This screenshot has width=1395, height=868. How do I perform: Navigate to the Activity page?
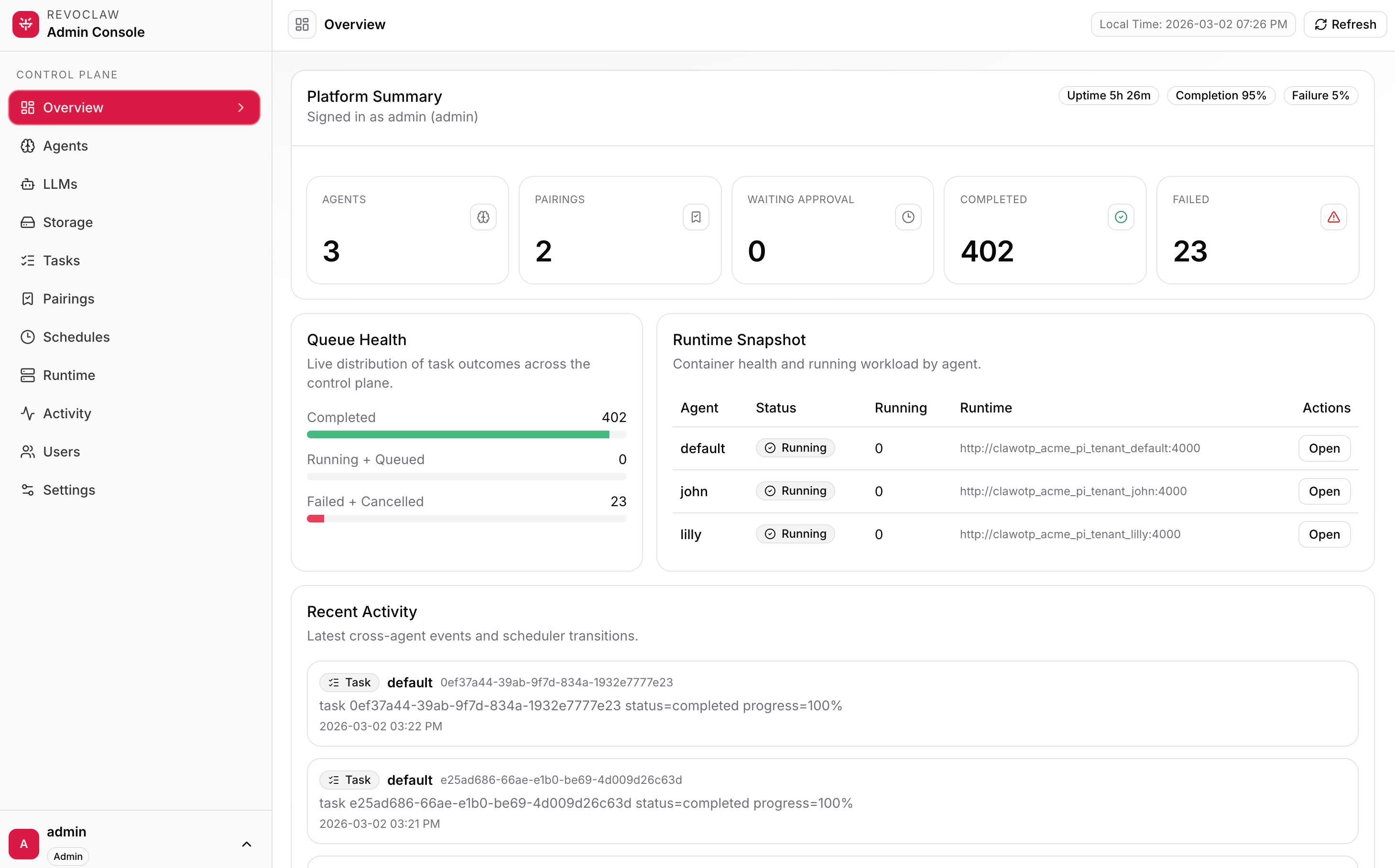click(x=66, y=413)
